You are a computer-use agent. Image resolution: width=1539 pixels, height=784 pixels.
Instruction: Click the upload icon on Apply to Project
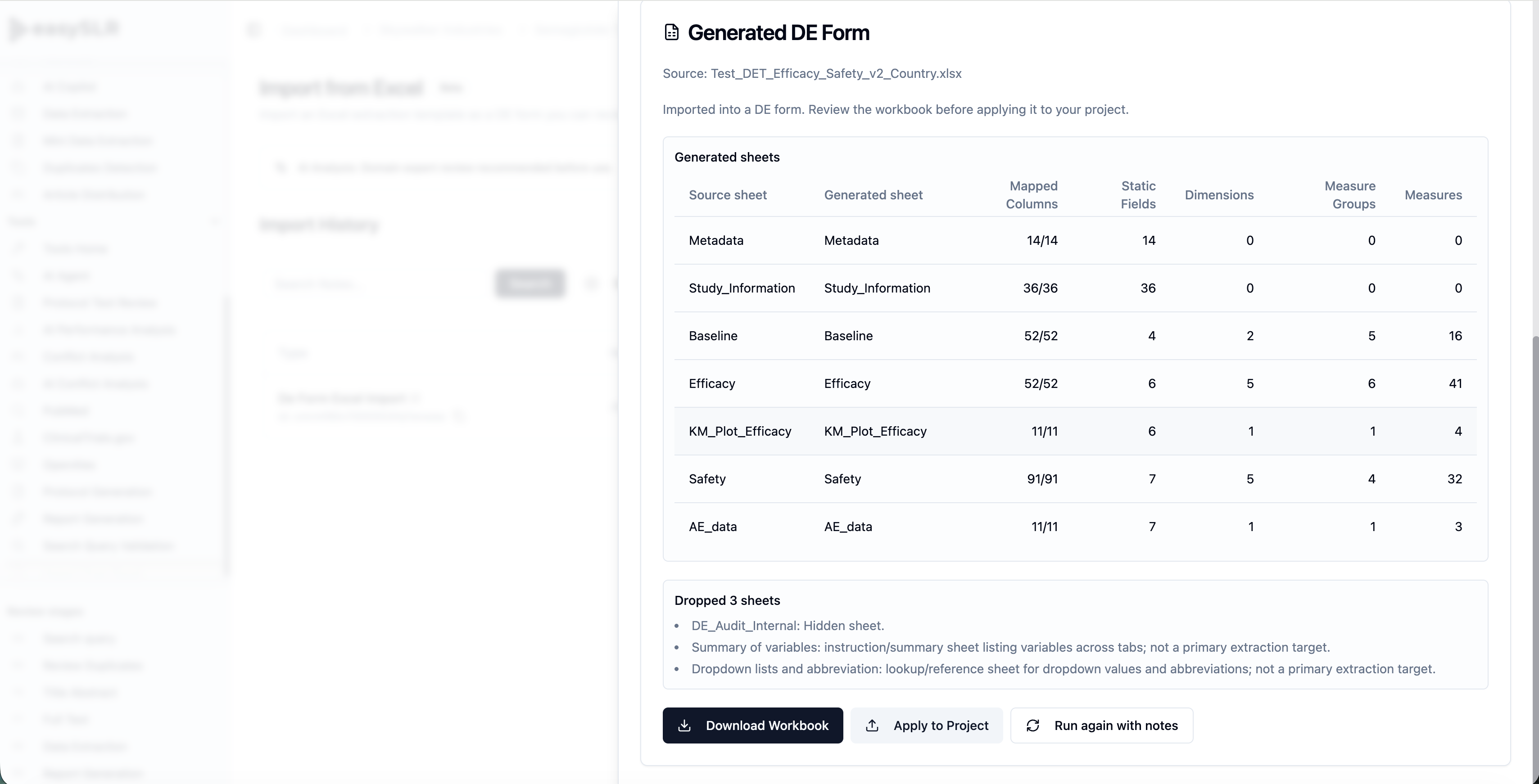click(x=872, y=725)
